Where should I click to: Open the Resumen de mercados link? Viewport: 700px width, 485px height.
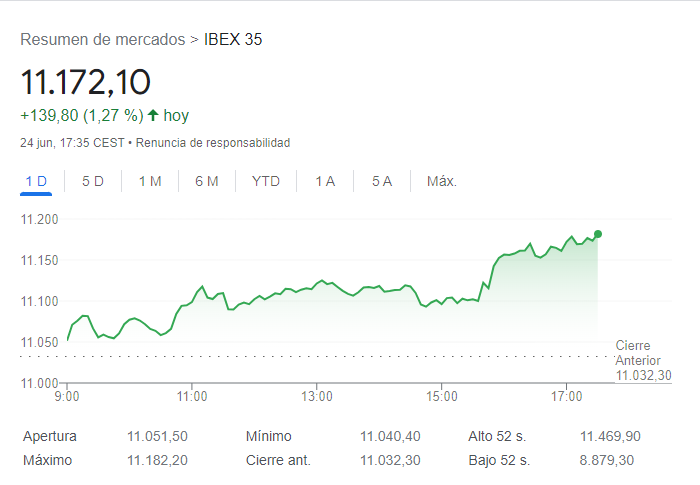coord(102,40)
